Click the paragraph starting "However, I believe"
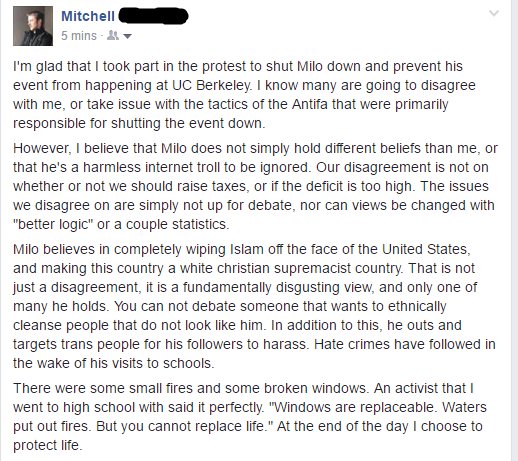Image resolution: width=518 pixels, height=461 pixels. 255,186
